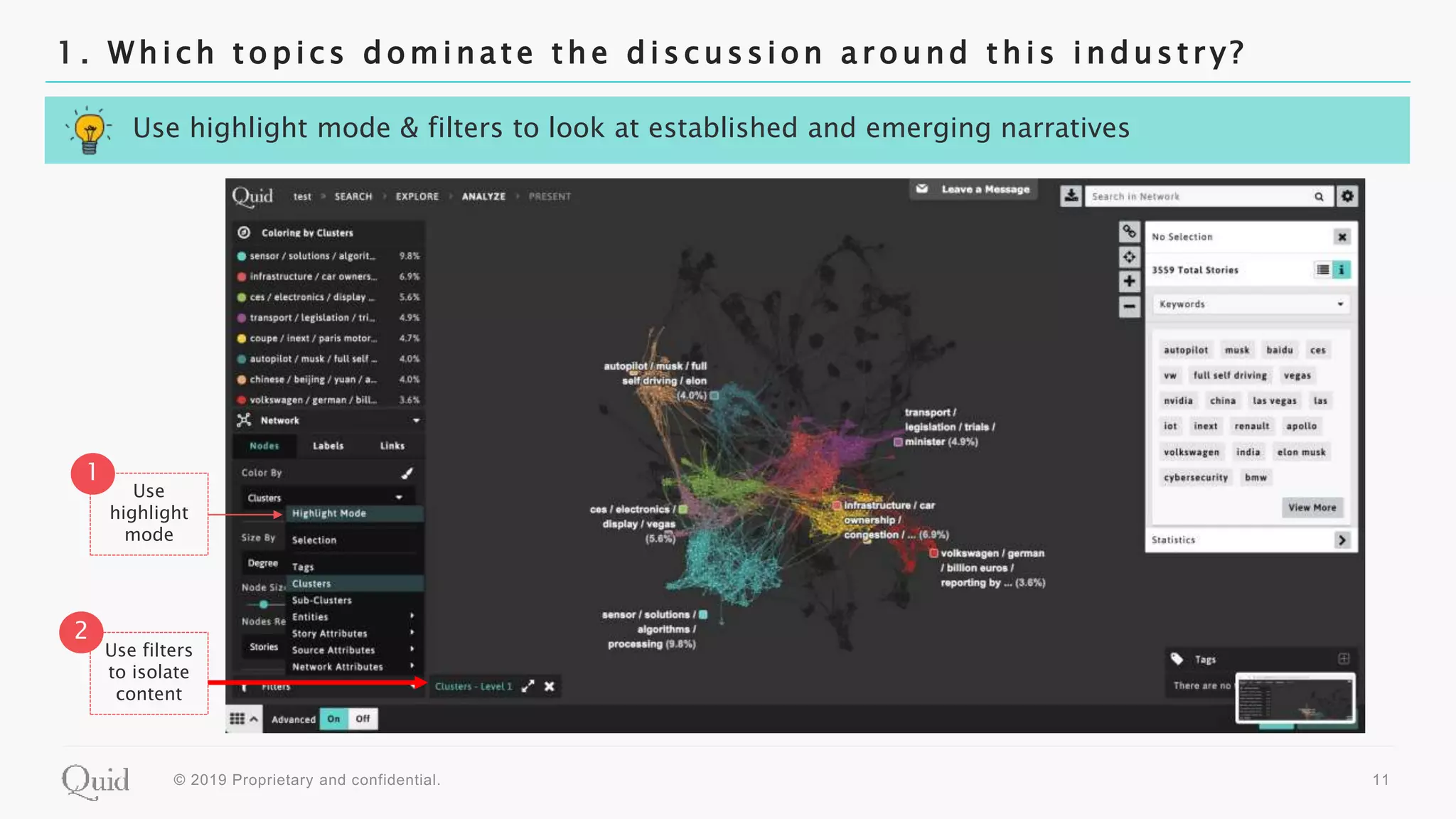Image resolution: width=1456 pixels, height=819 pixels.
Task: Add a tag with the plus box icon
Action: tap(1344, 659)
